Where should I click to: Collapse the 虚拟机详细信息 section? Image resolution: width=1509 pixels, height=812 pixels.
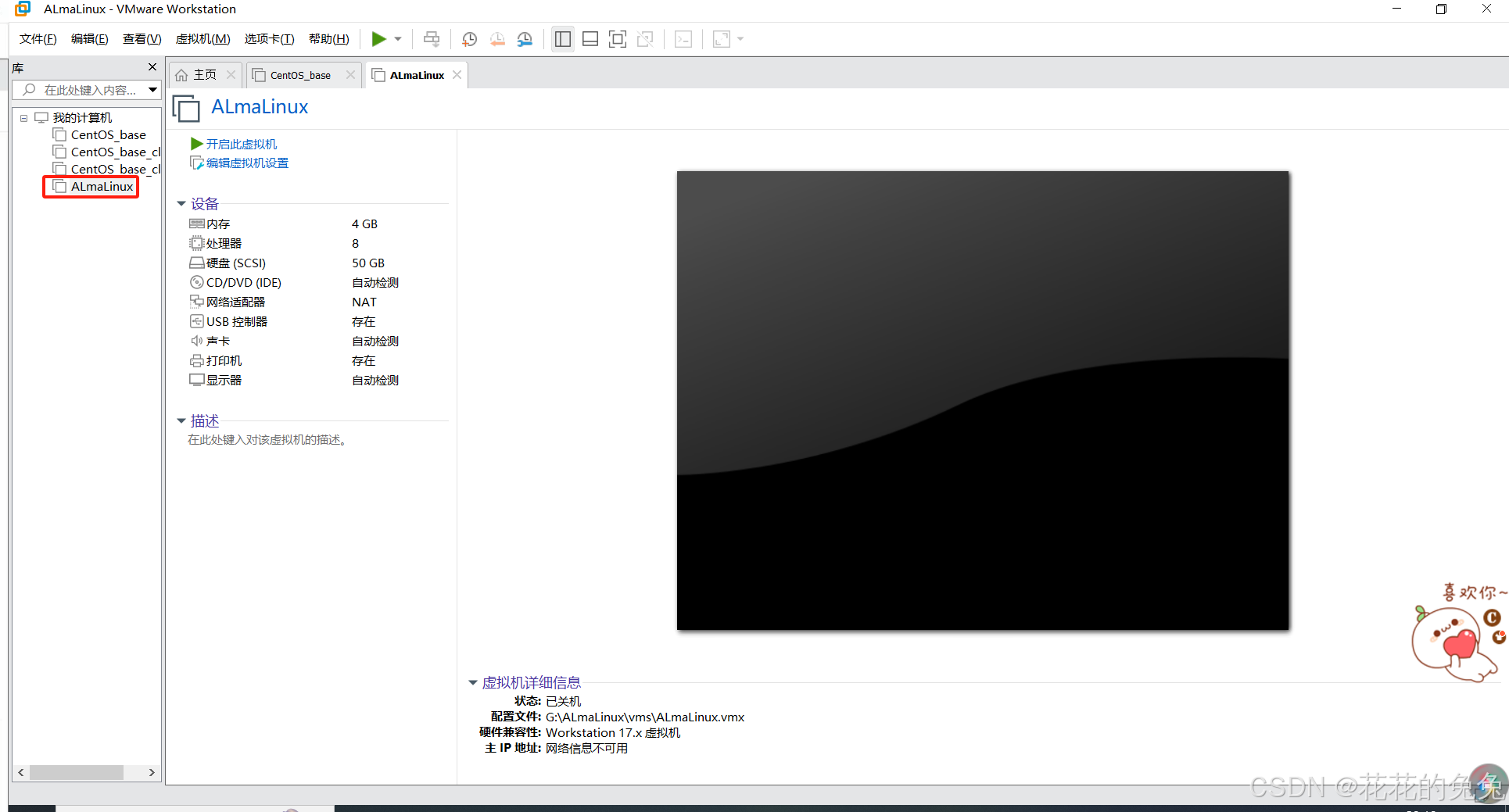click(x=473, y=683)
